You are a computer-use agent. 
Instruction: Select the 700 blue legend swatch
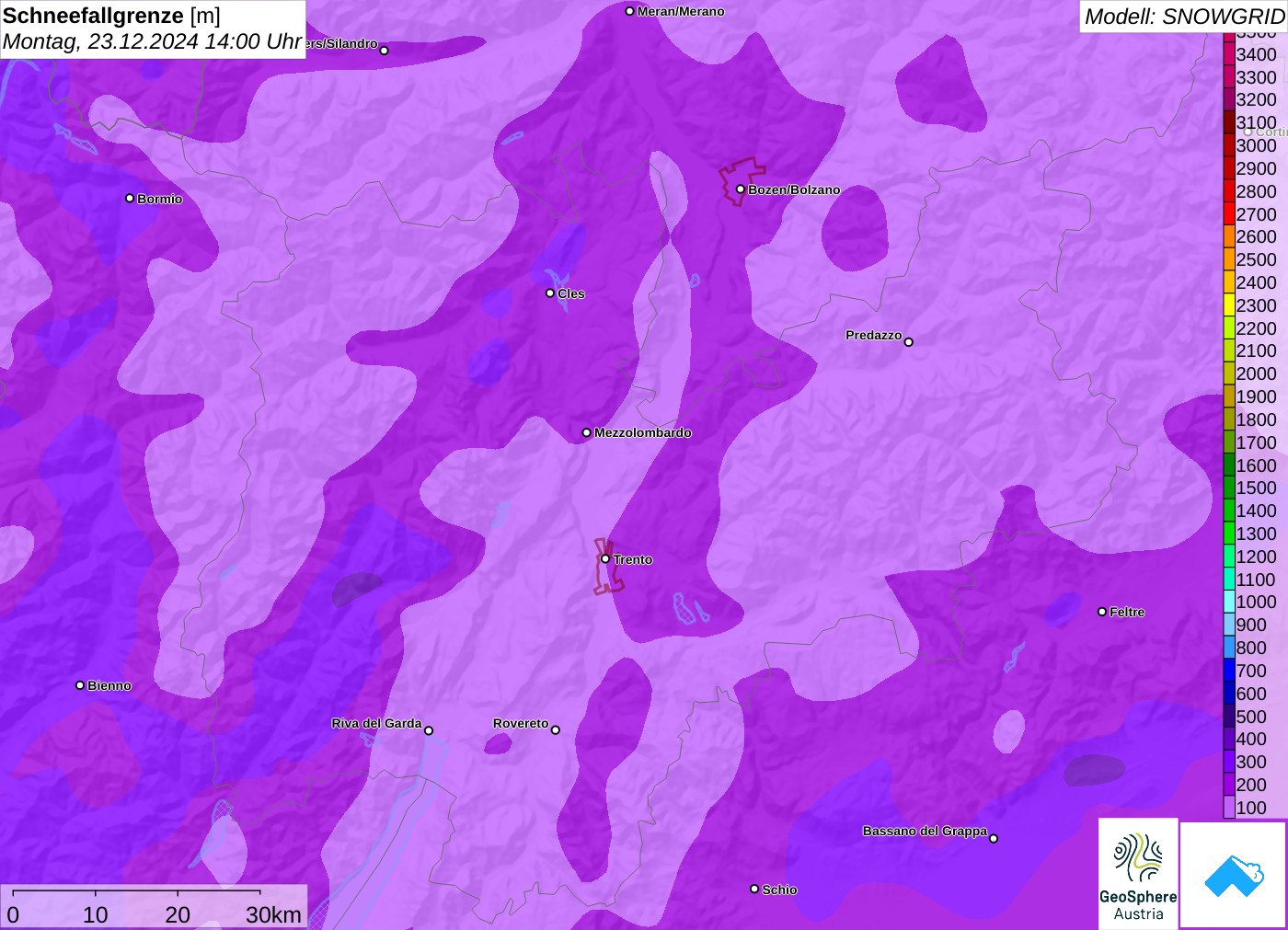(x=1229, y=671)
